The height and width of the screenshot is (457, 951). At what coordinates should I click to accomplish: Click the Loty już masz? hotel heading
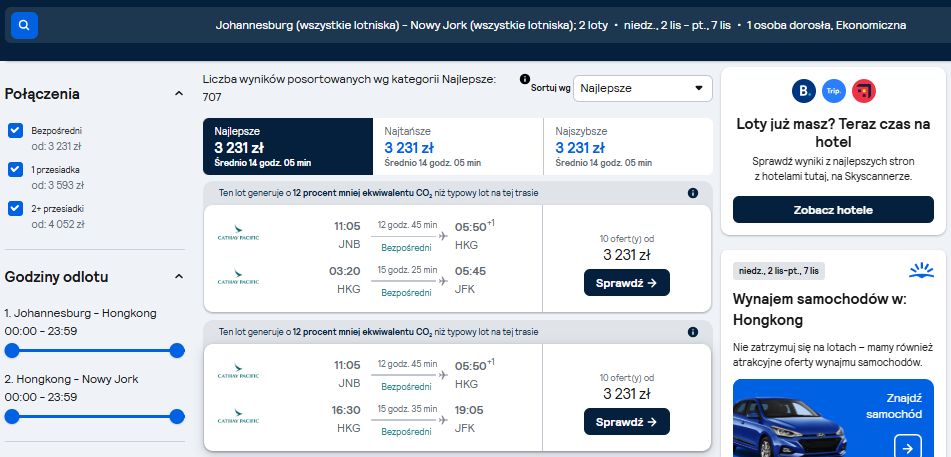833,133
